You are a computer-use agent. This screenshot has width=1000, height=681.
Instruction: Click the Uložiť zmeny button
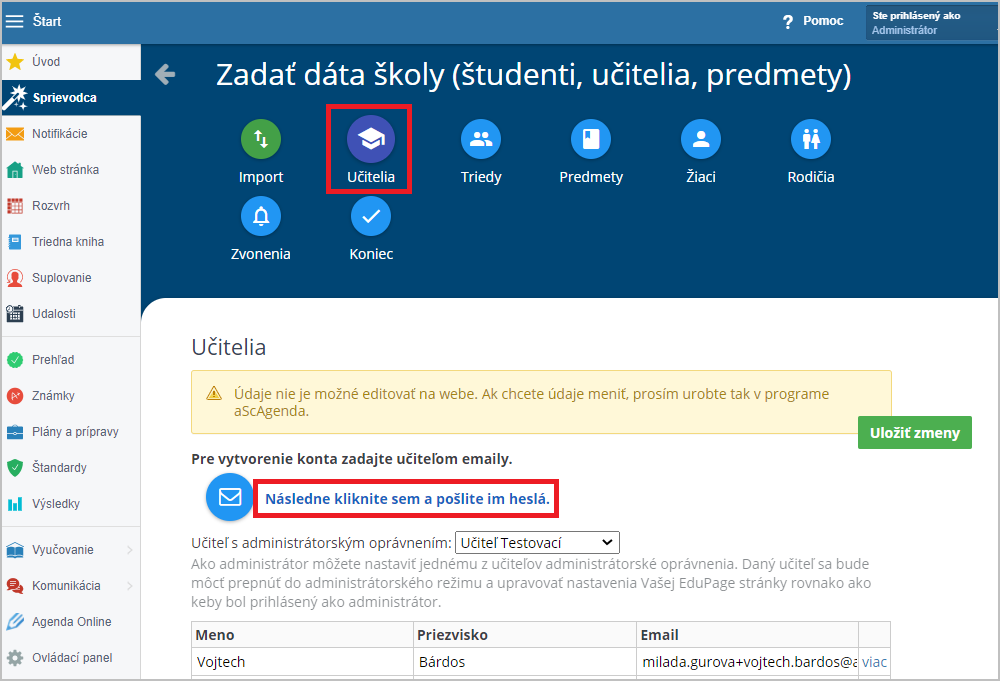click(915, 432)
